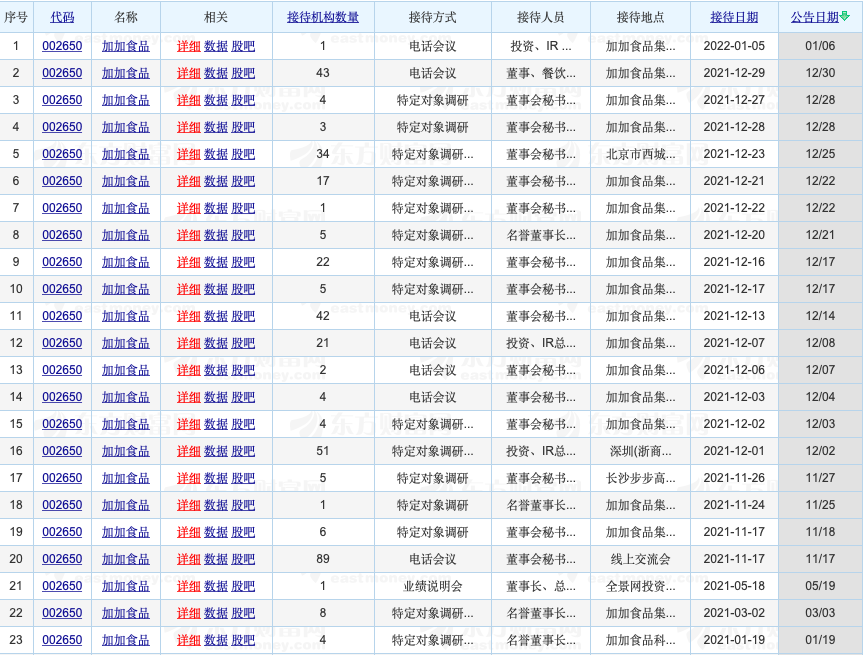The width and height of the screenshot is (865, 655).
Task: Sort by 接待日期 column header
Action: click(x=734, y=17)
